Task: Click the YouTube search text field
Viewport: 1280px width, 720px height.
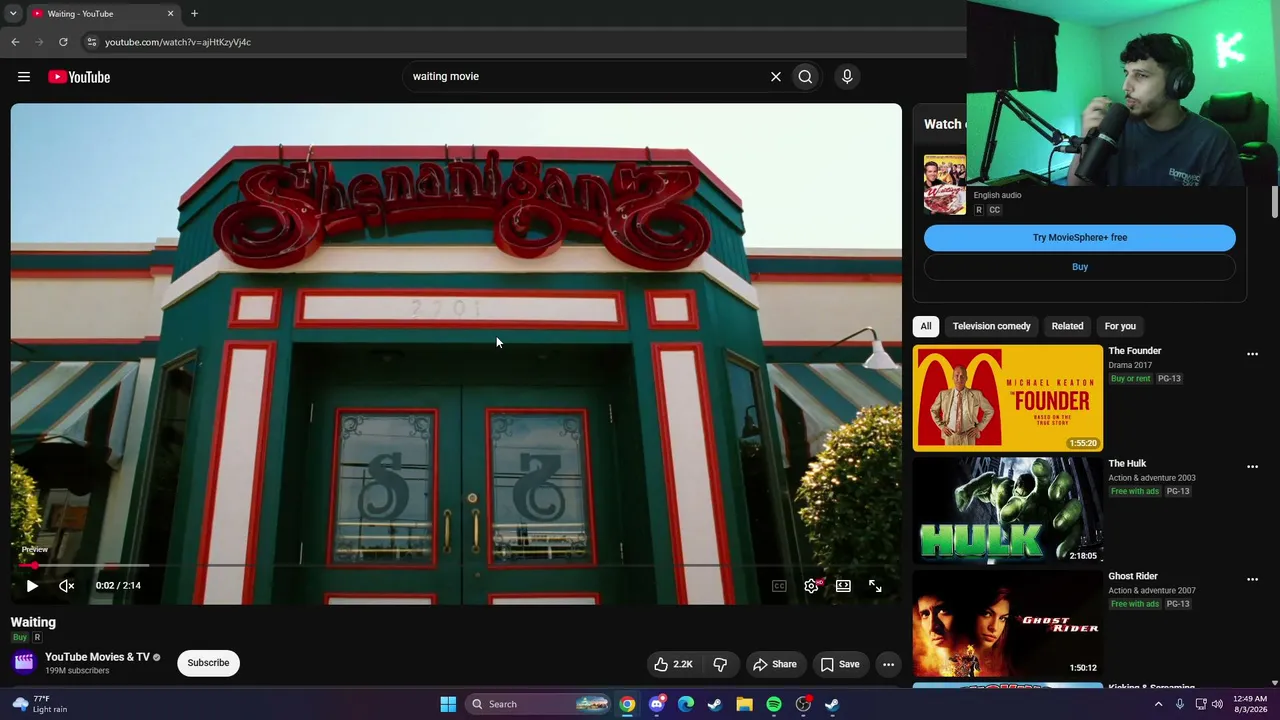Action: point(585,76)
